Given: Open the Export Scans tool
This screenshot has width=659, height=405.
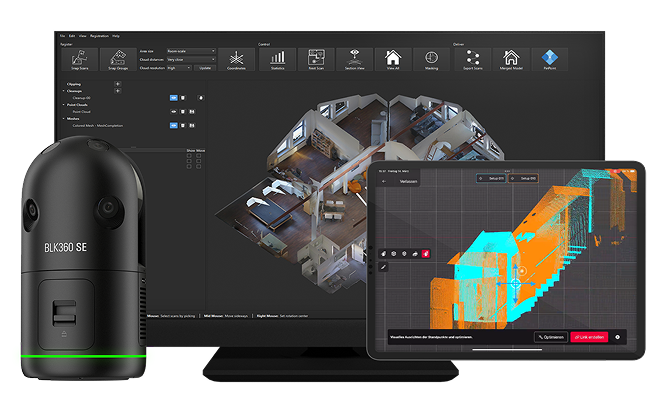Looking at the screenshot, I should pyautogui.click(x=472, y=59).
